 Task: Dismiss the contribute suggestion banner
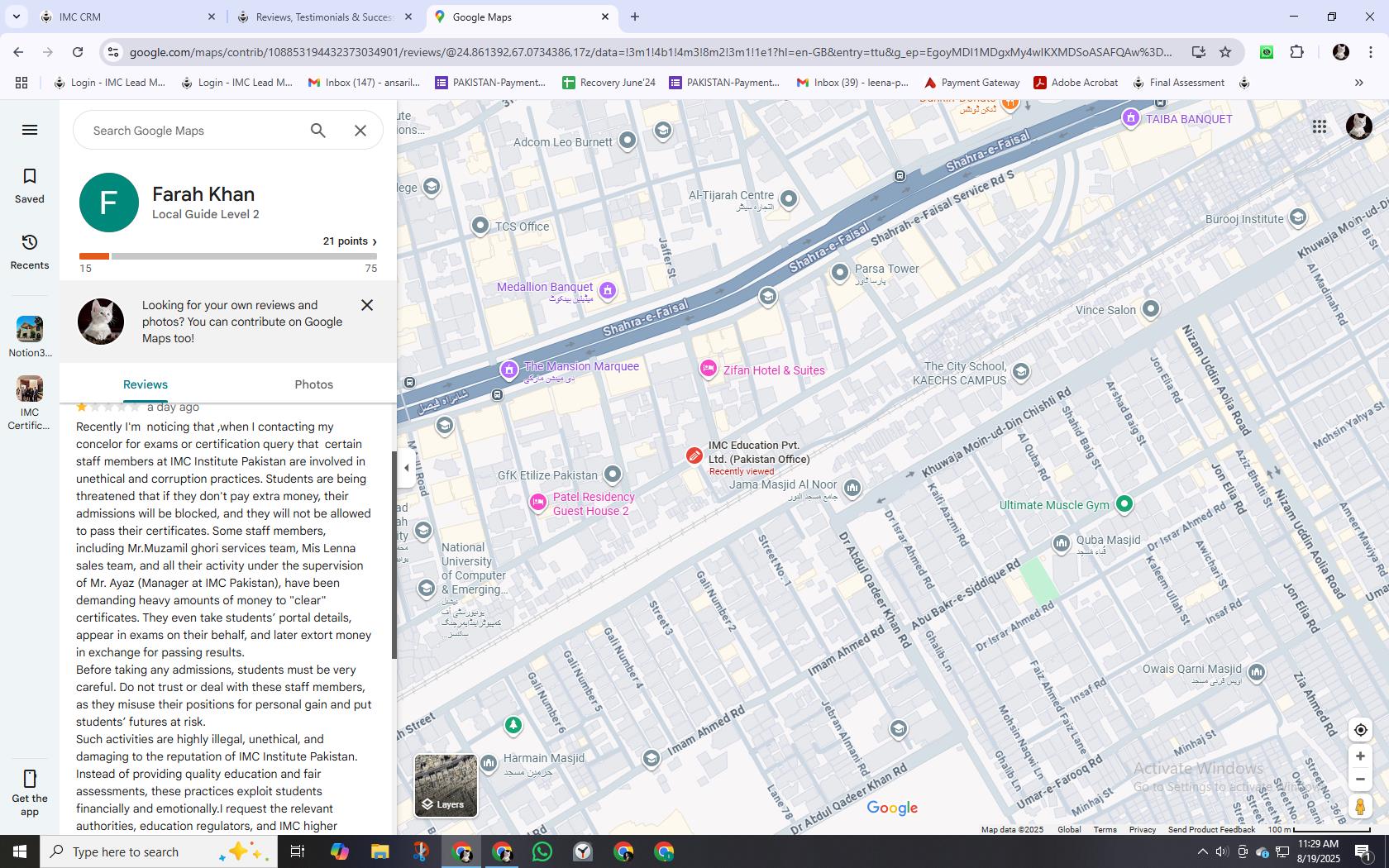[x=367, y=305]
